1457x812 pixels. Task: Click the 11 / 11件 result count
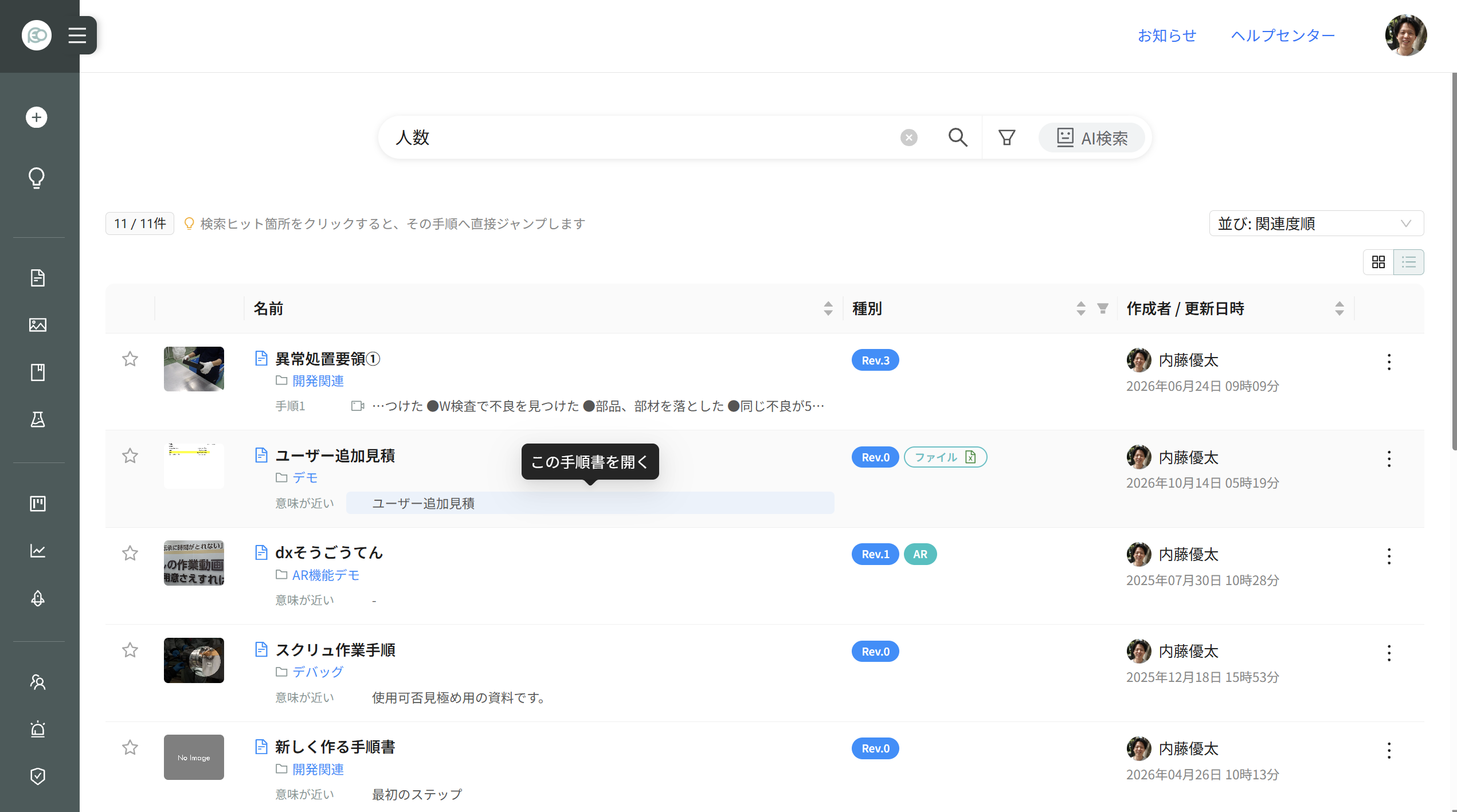pos(140,223)
